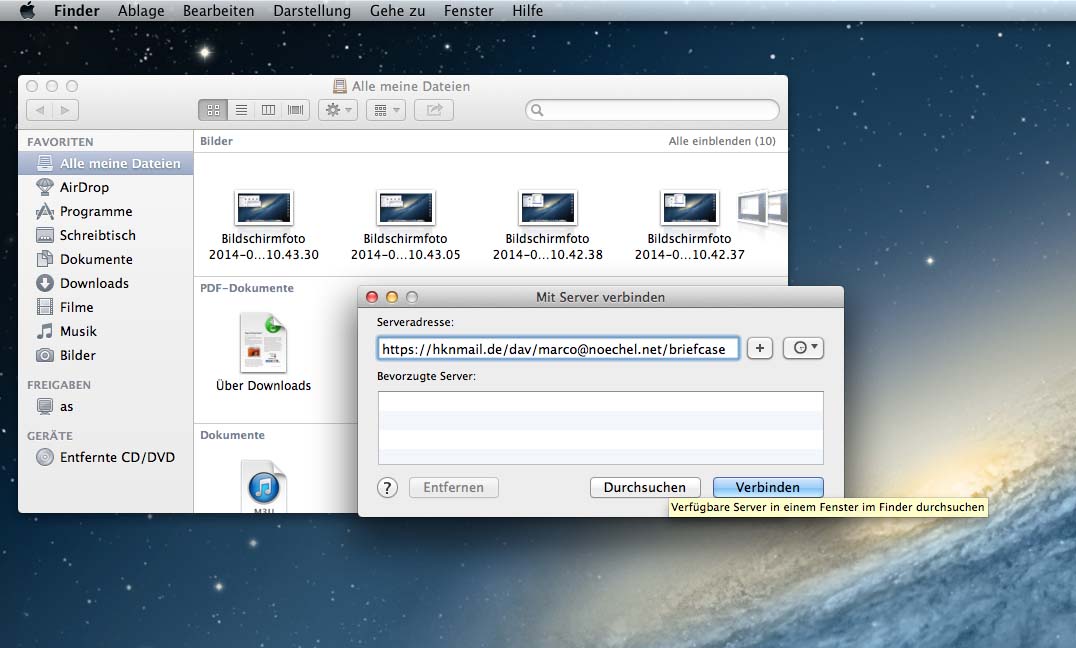Screen dimensions: 1076x648
Task: Open AirDrop in the sidebar
Action: tap(84, 187)
